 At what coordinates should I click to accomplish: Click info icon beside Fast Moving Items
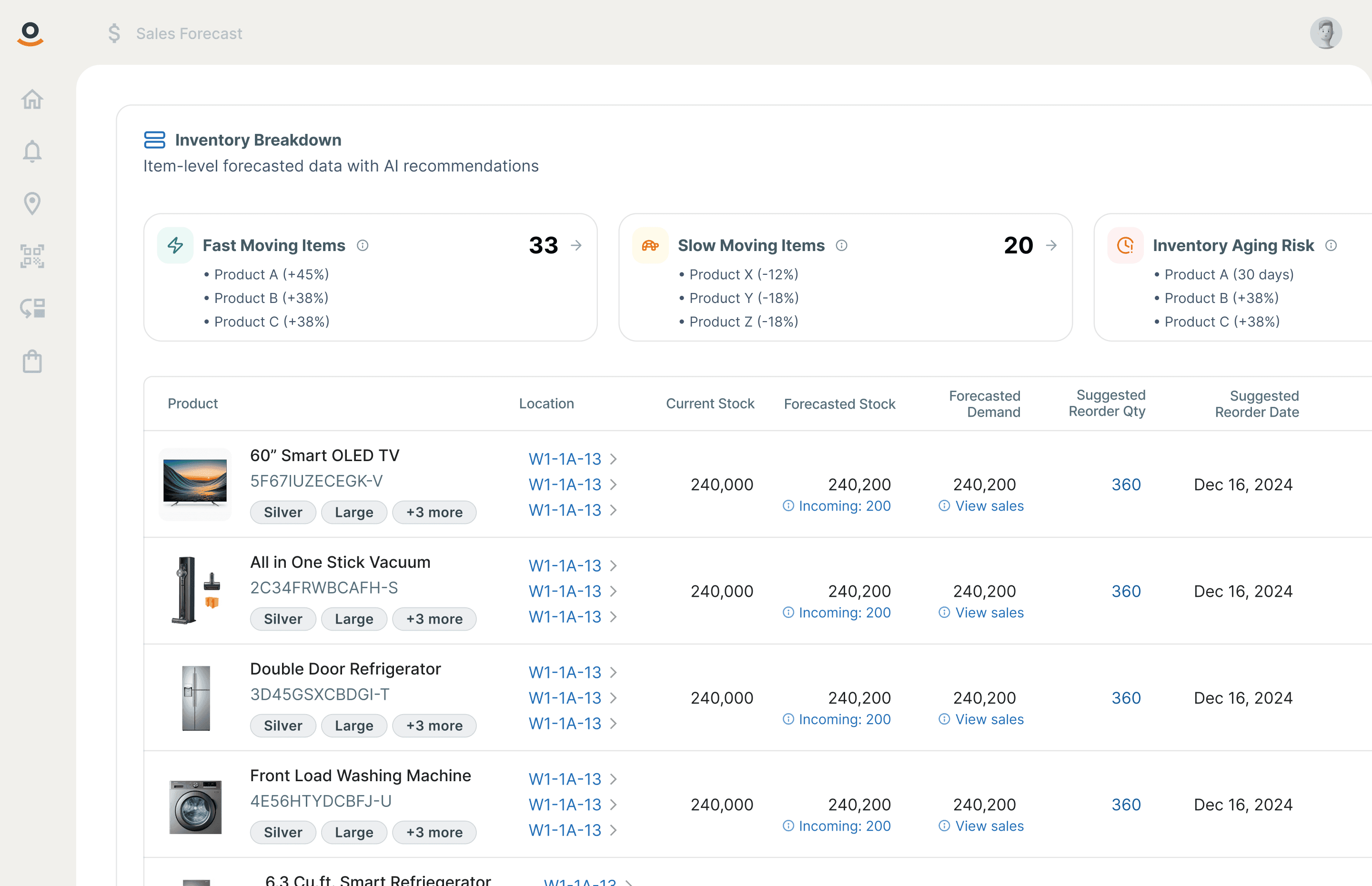[x=363, y=246]
